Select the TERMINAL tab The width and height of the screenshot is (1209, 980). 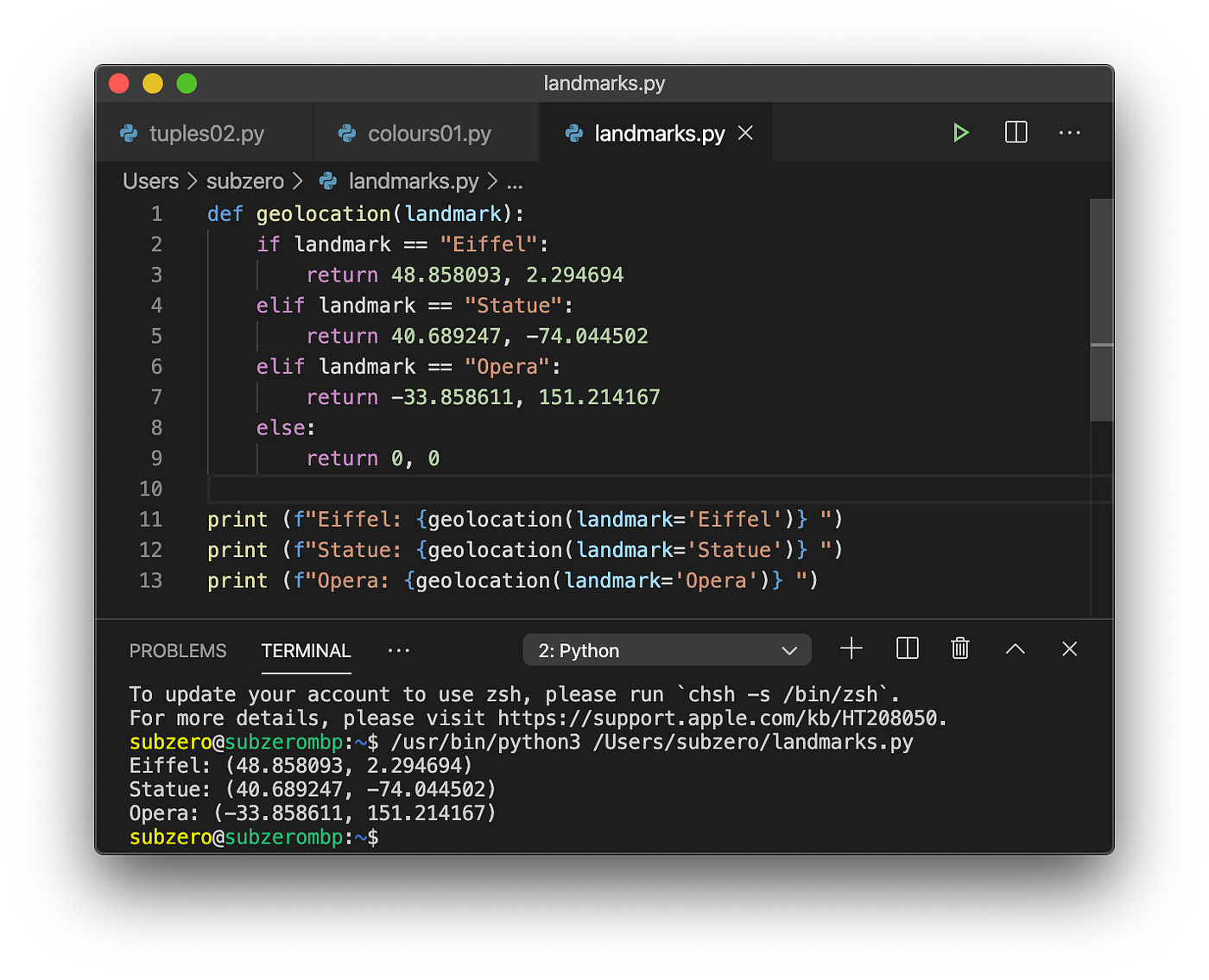[x=306, y=650]
